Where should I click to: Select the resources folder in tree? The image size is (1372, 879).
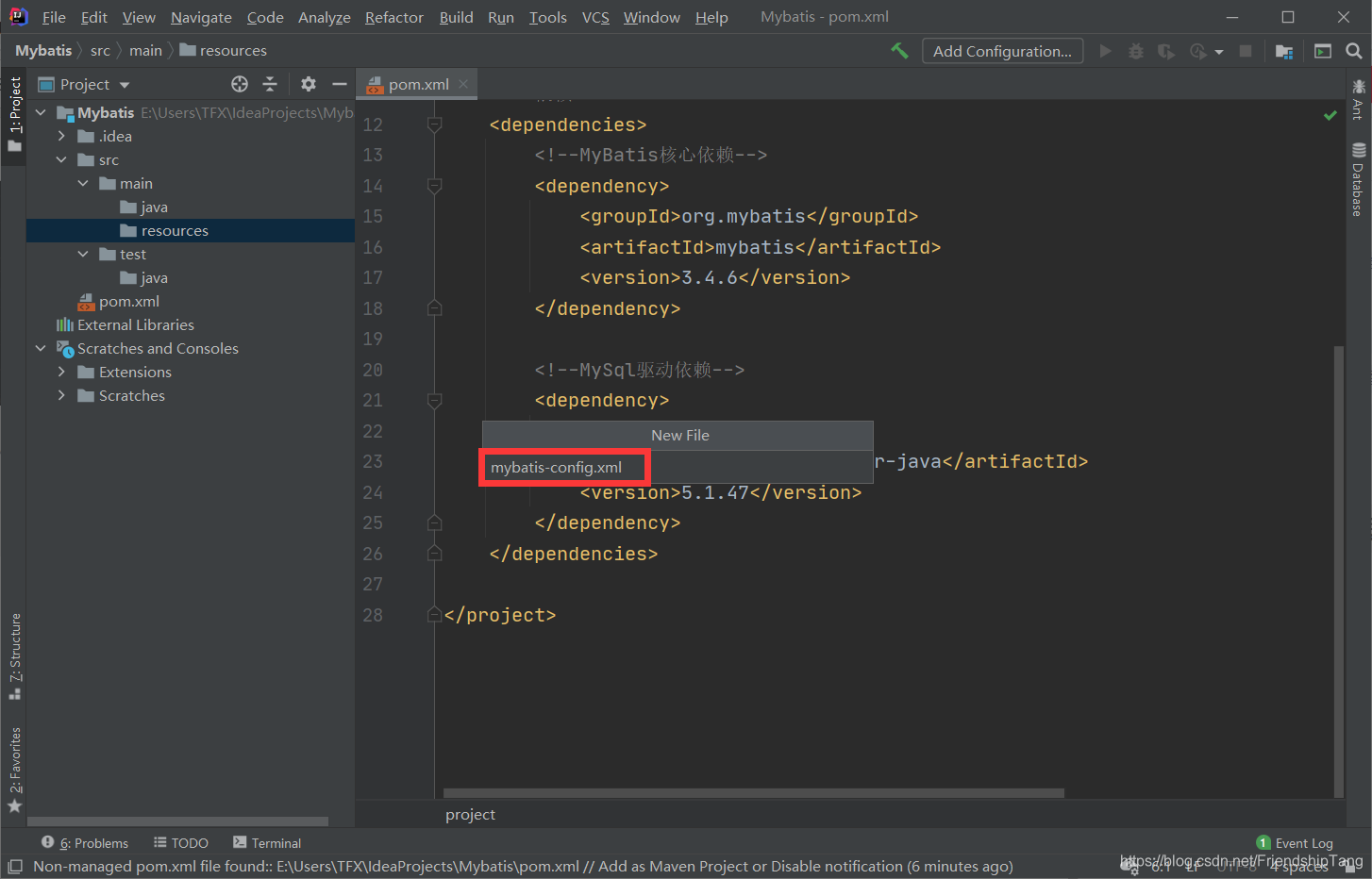[191, 230]
